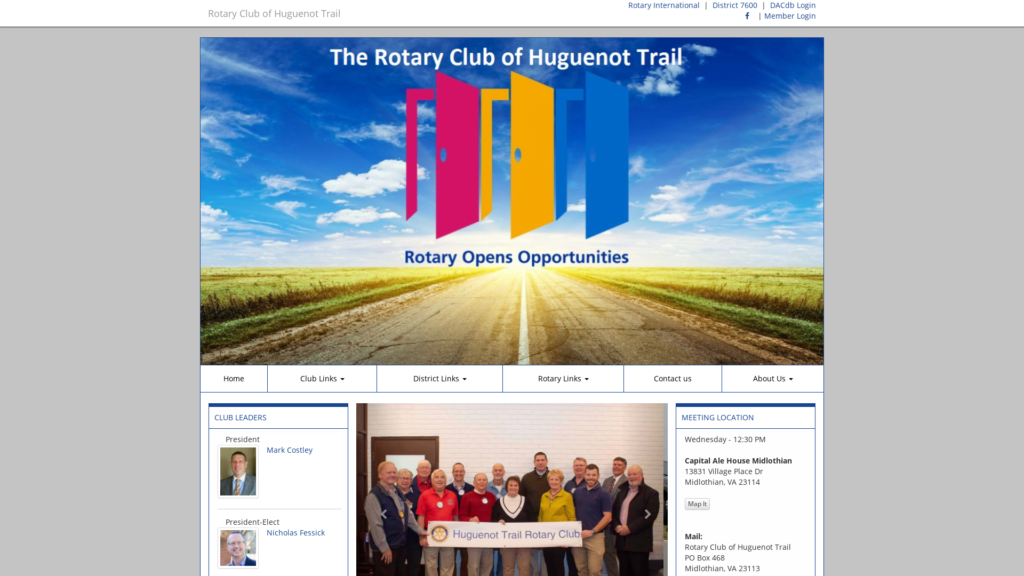Click the Rotary Opens Opportunities banner image
The image size is (1024, 576).
[512, 201]
